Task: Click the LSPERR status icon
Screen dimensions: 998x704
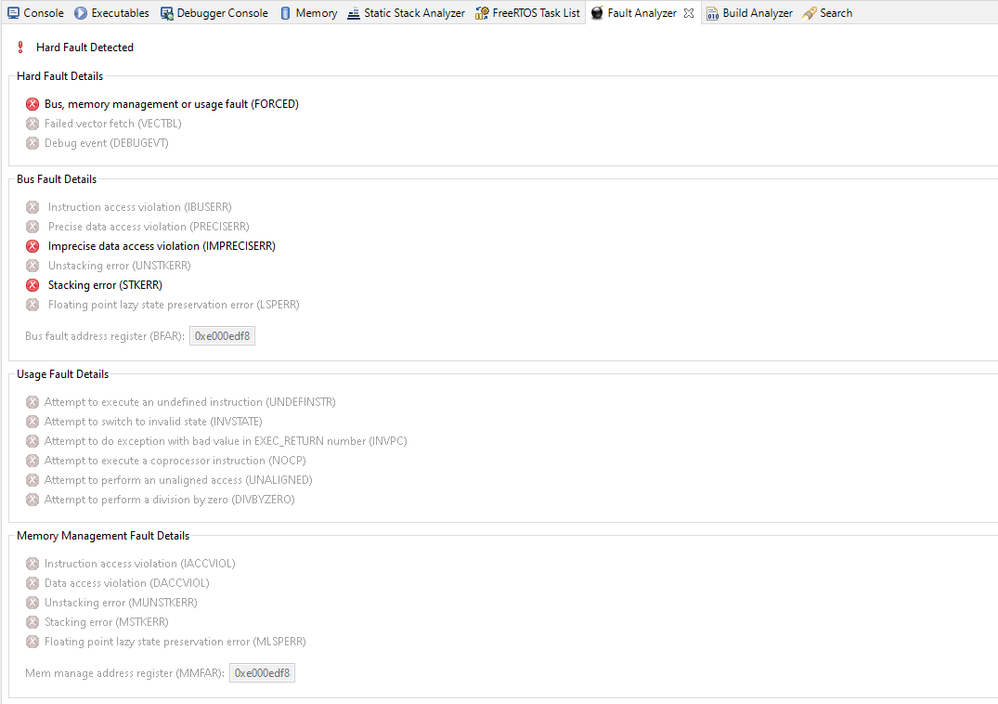Action: pyautogui.click(x=32, y=304)
